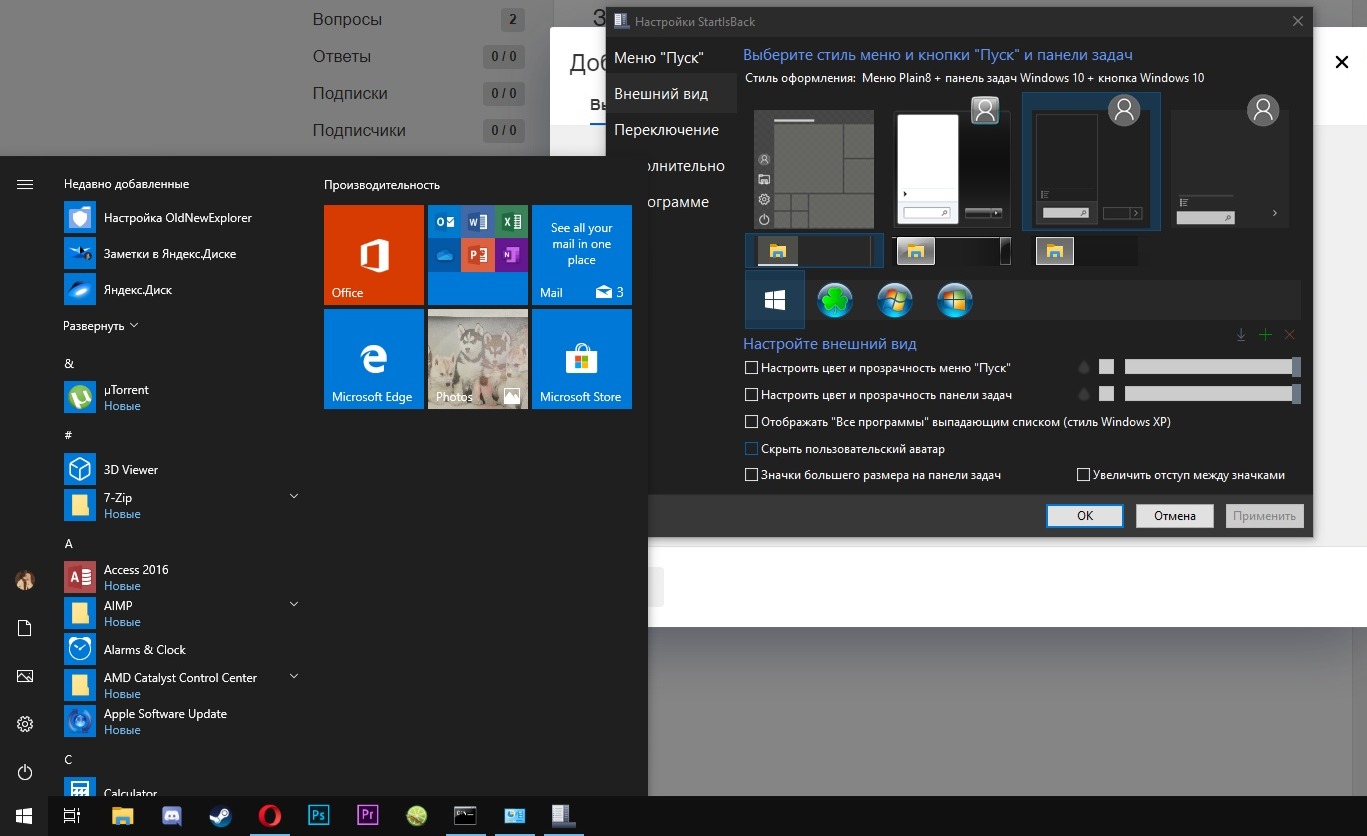Screen dimensions: 1367x836
Task: Click the Office tile
Action: coord(374,255)
